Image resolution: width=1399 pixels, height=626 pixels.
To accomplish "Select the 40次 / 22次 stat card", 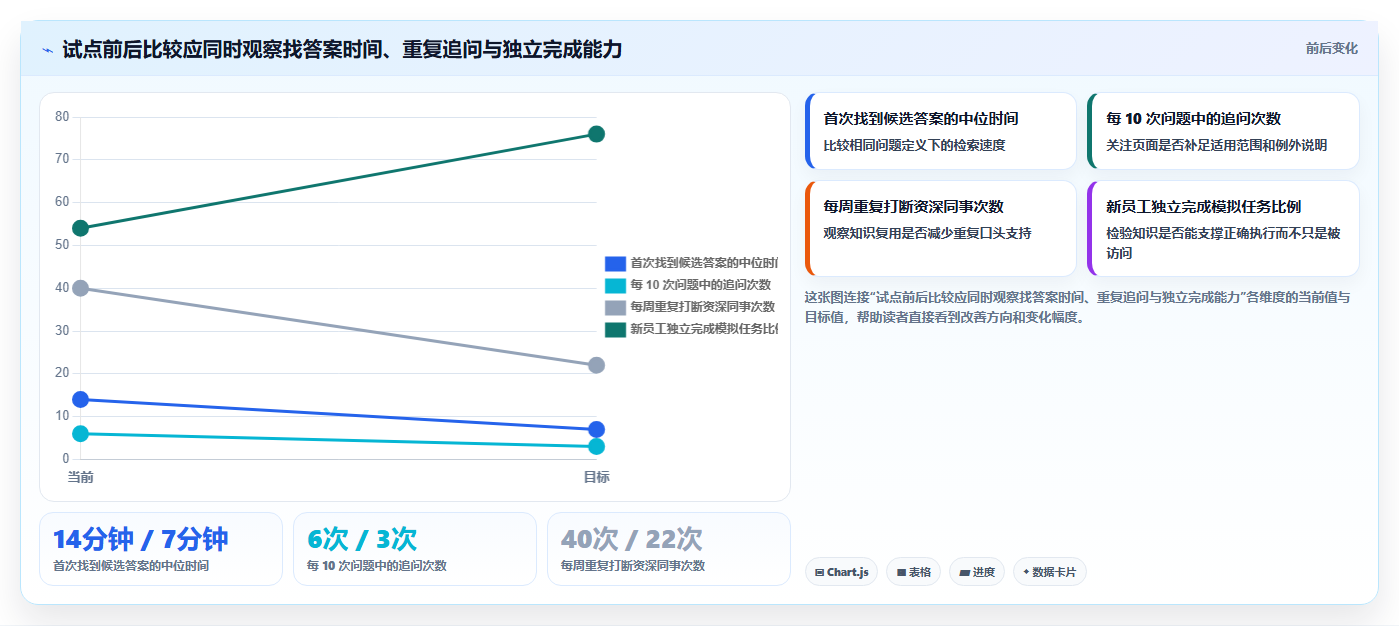I will (x=669, y=549).
